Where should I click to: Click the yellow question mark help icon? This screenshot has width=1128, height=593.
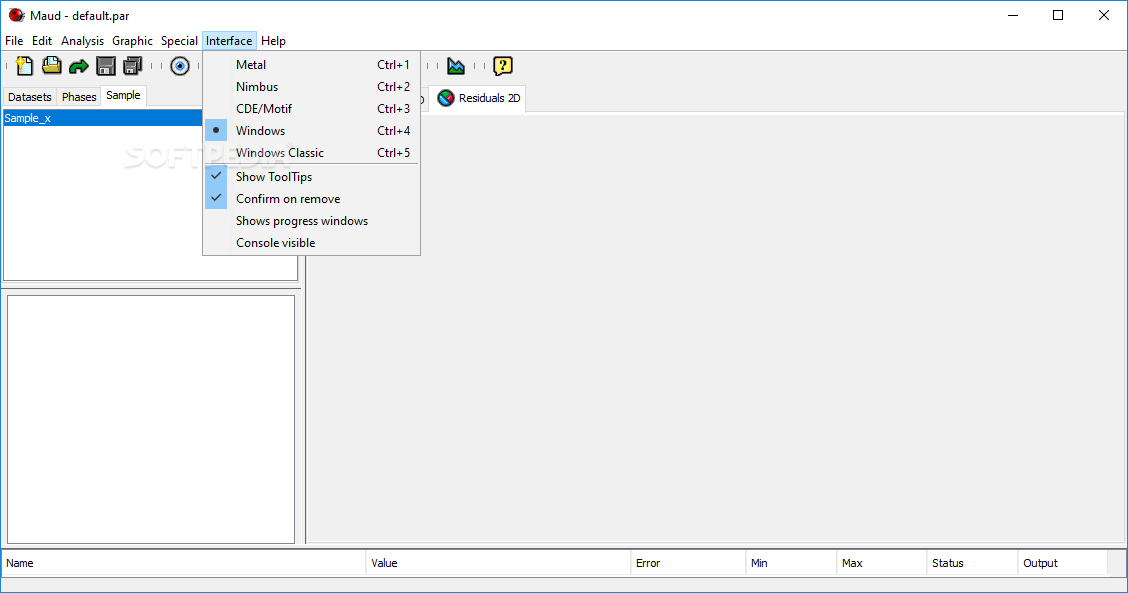tap(503, 66)
